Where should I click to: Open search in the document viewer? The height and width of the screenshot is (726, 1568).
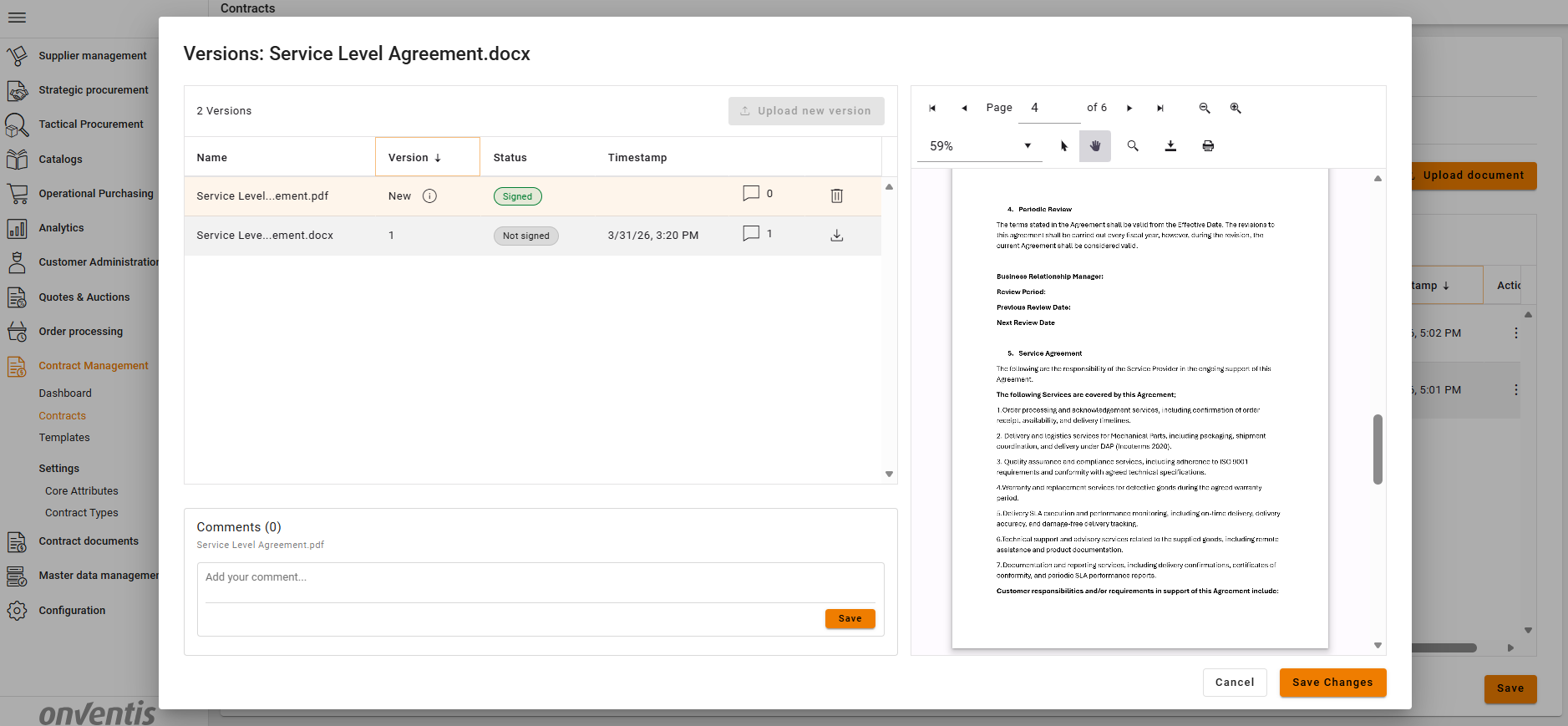point(1133,145)
